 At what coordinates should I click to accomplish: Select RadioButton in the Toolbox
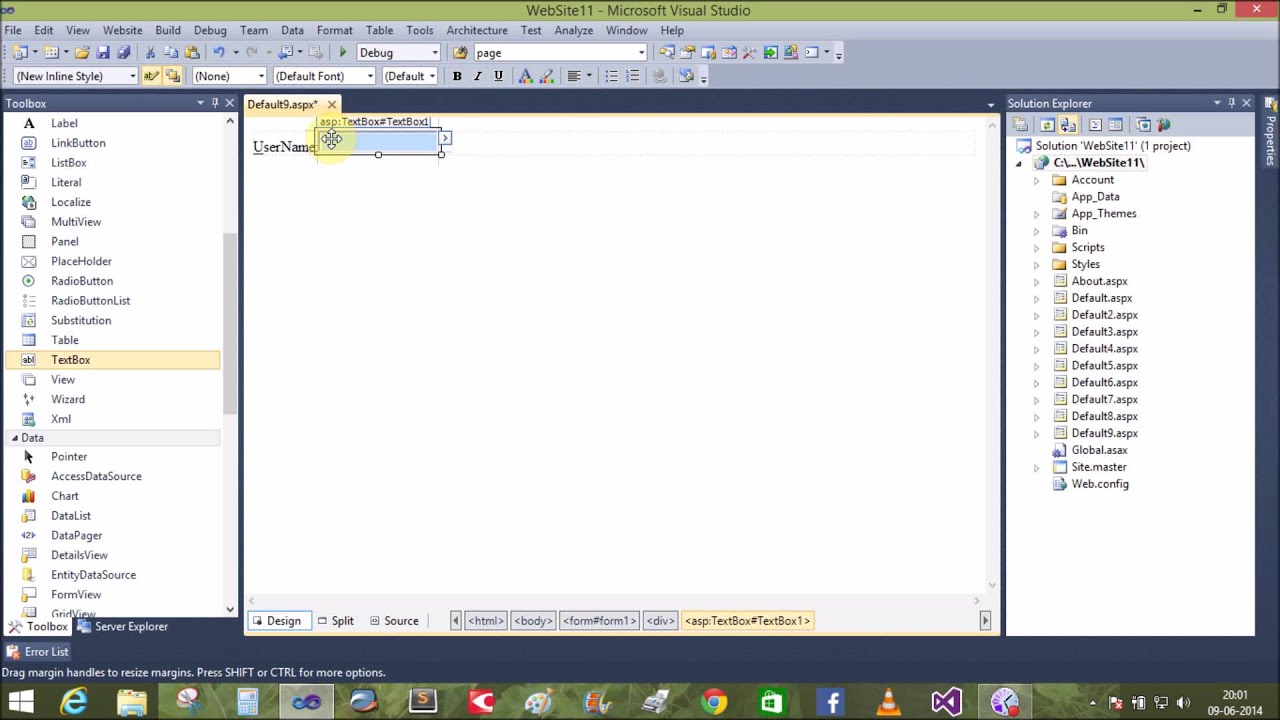tap(82, 281)
